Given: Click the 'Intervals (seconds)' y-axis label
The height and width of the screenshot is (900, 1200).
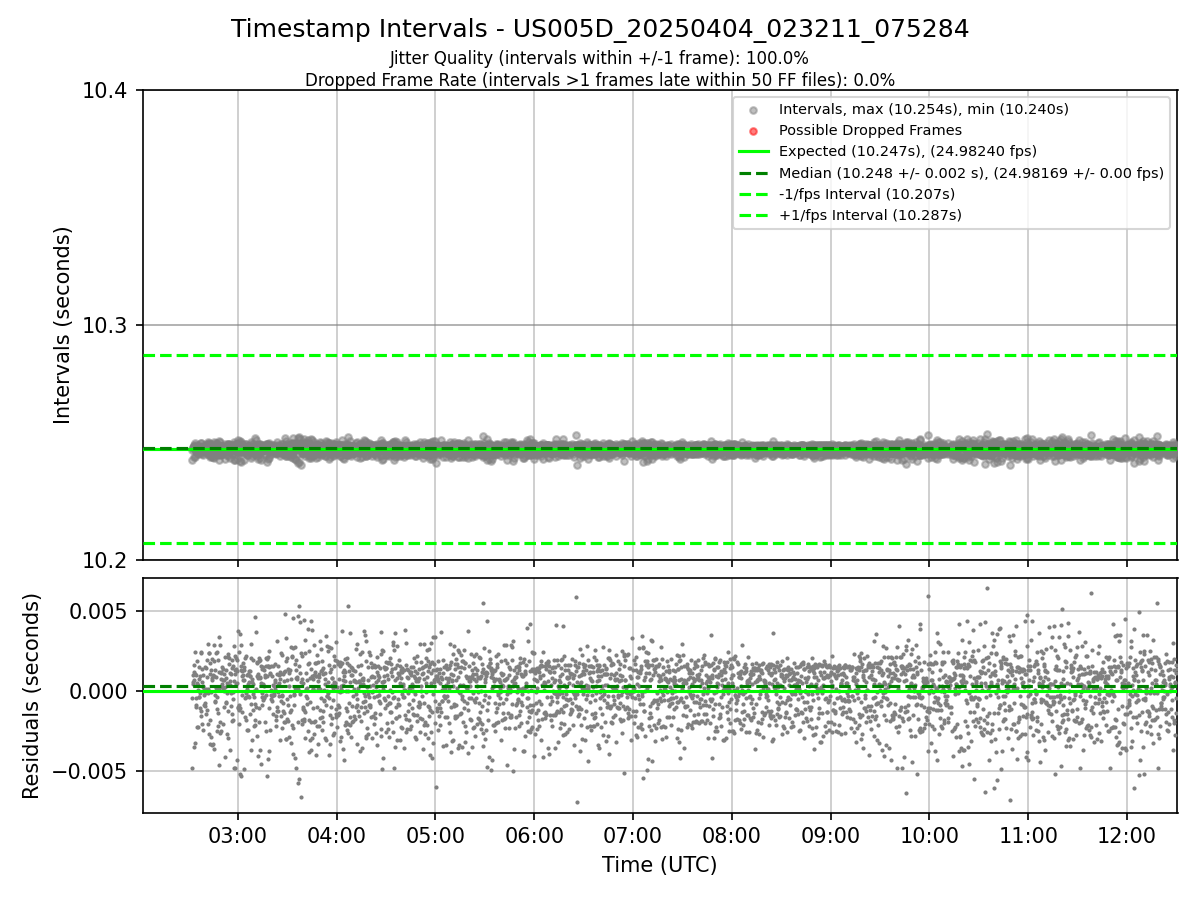Looking at the screenshot, I should [63, 325].
